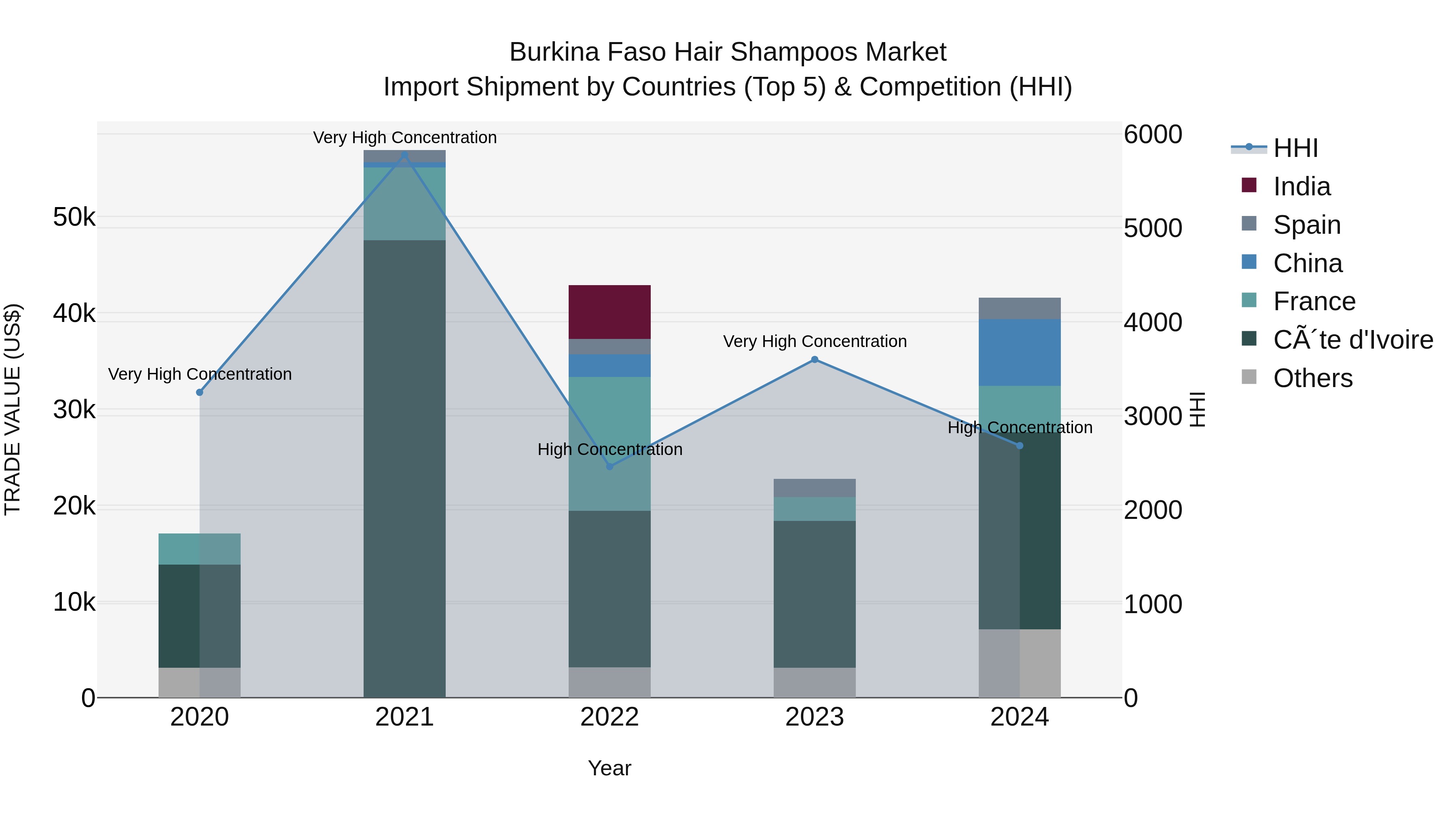1456x819 pixels.
Task: Click the Côte d'Ivoire segment in 2023 bar
Action: 815,594
